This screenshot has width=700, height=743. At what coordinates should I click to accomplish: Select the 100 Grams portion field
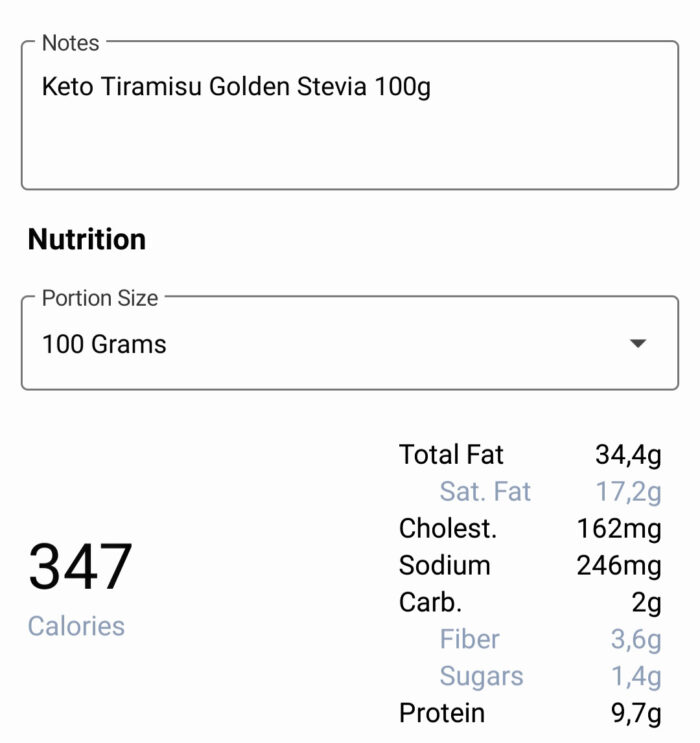350,344
